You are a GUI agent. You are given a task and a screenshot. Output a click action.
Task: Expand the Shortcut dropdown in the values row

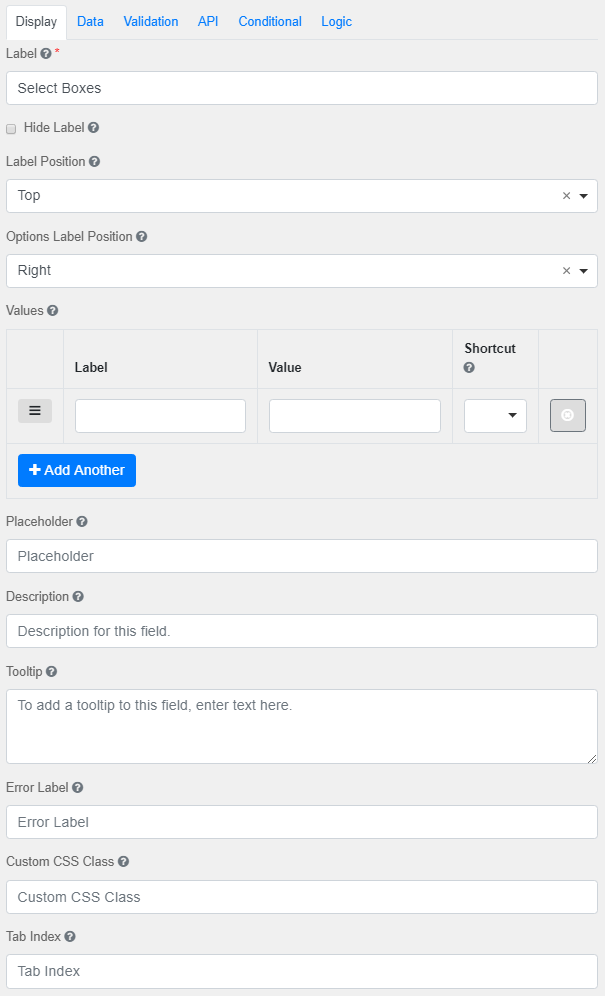coord(513,415)
